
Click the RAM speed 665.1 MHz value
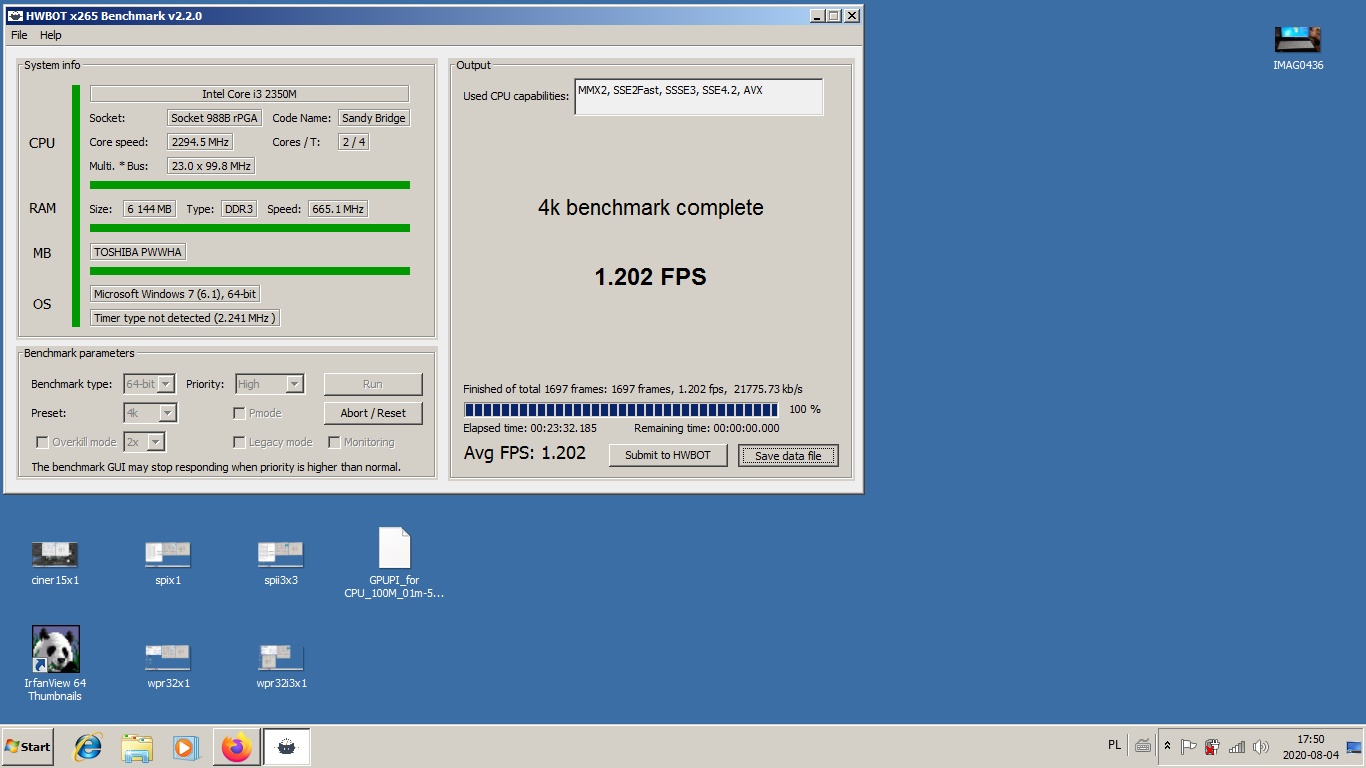coord(337,209)
